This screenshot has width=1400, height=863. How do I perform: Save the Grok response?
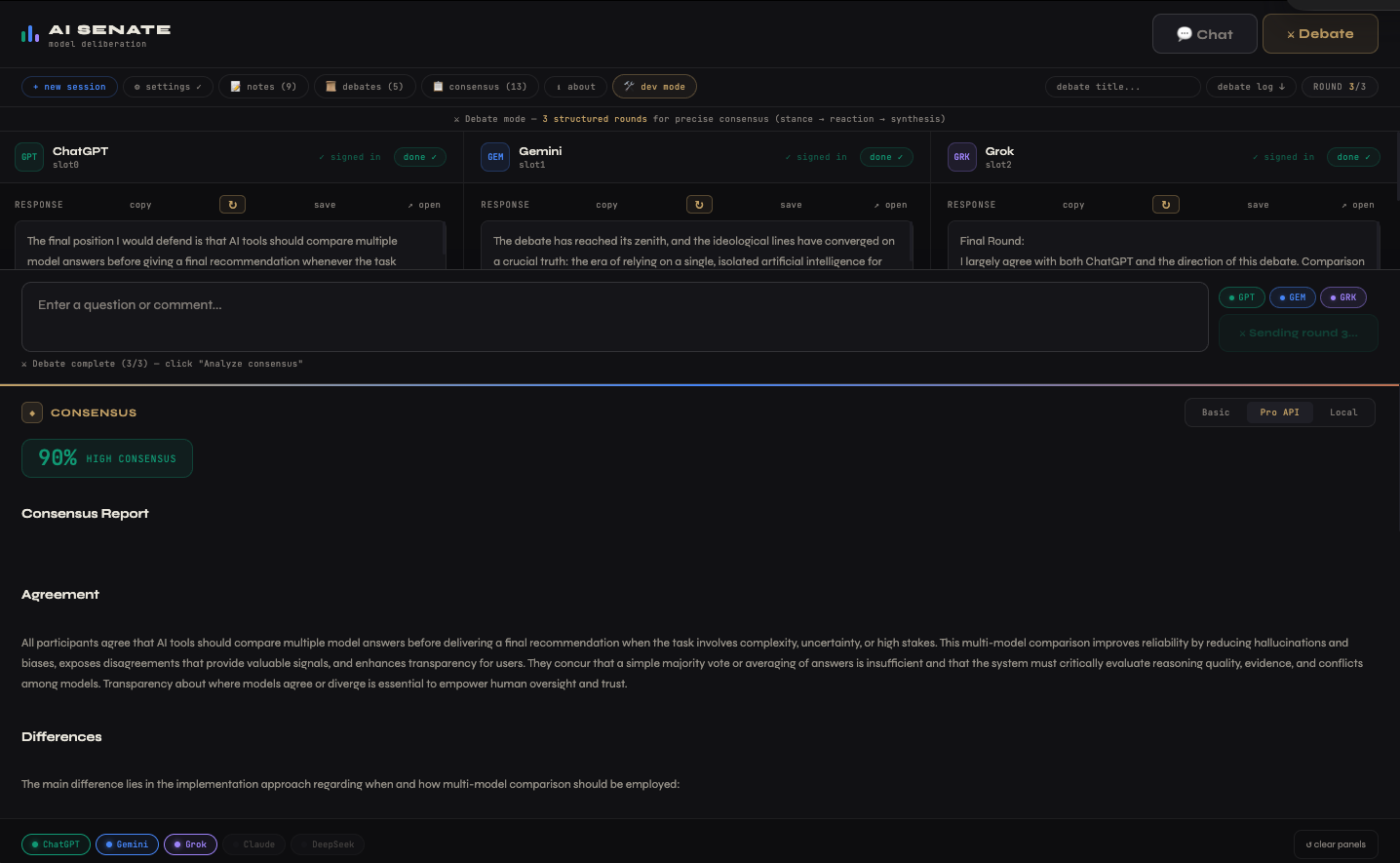pyautogui.click(x=1258, y=205)
